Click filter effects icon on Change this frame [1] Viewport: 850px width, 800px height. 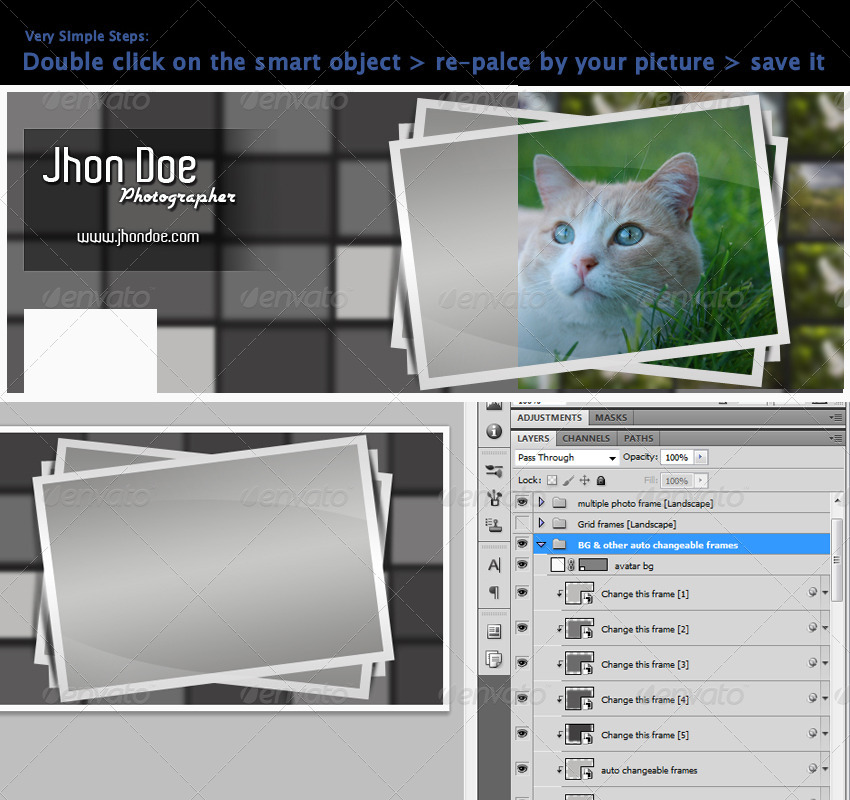click(812, 592)
